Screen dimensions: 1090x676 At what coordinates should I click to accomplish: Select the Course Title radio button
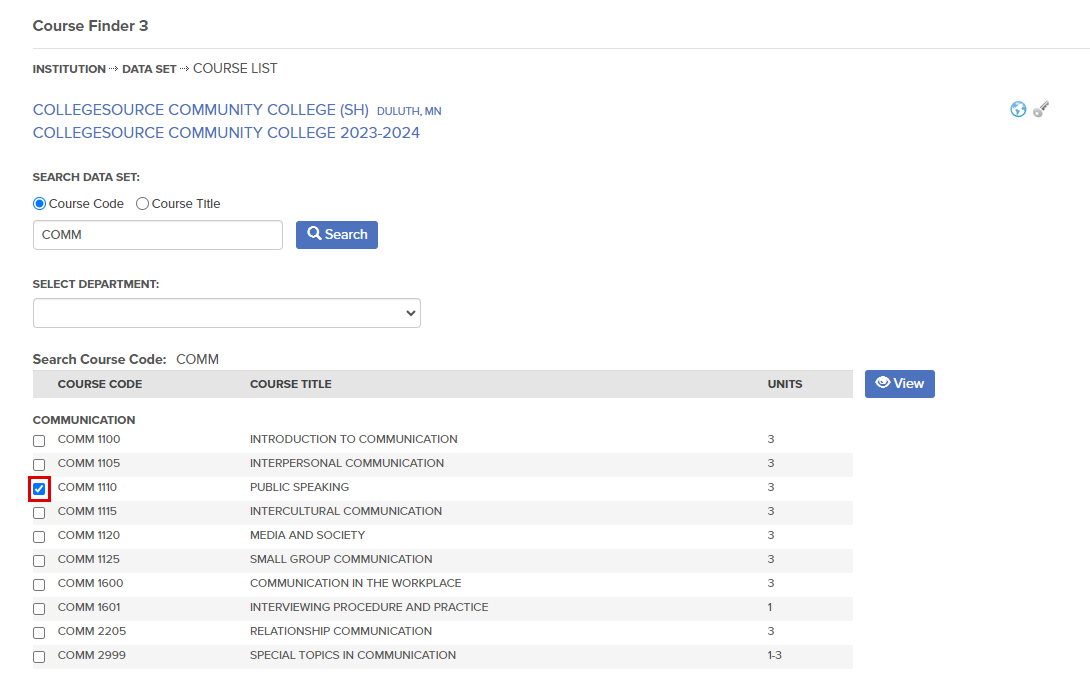tap(143, 204)
